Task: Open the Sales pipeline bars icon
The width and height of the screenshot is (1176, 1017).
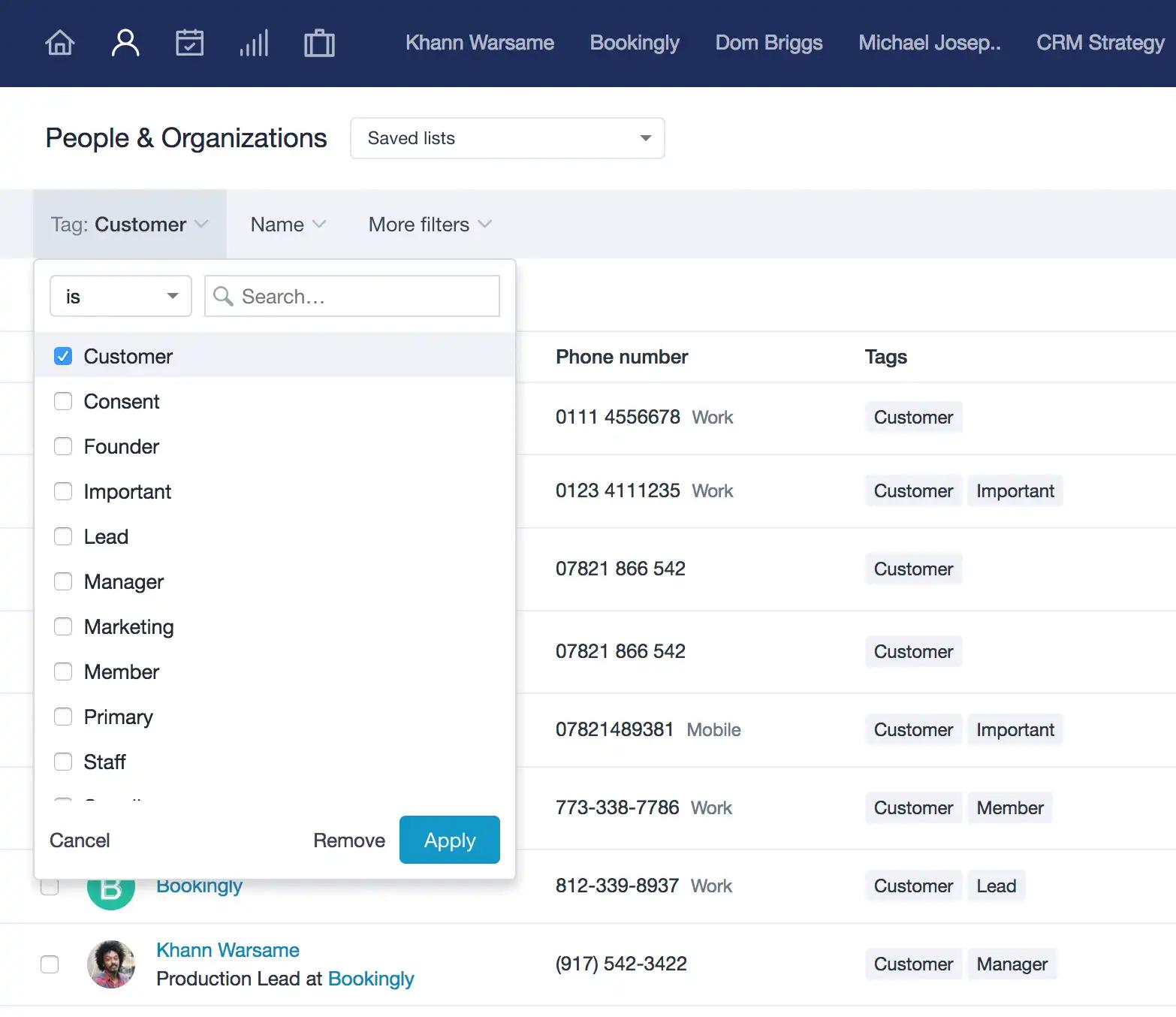Action: click(254, 43)
